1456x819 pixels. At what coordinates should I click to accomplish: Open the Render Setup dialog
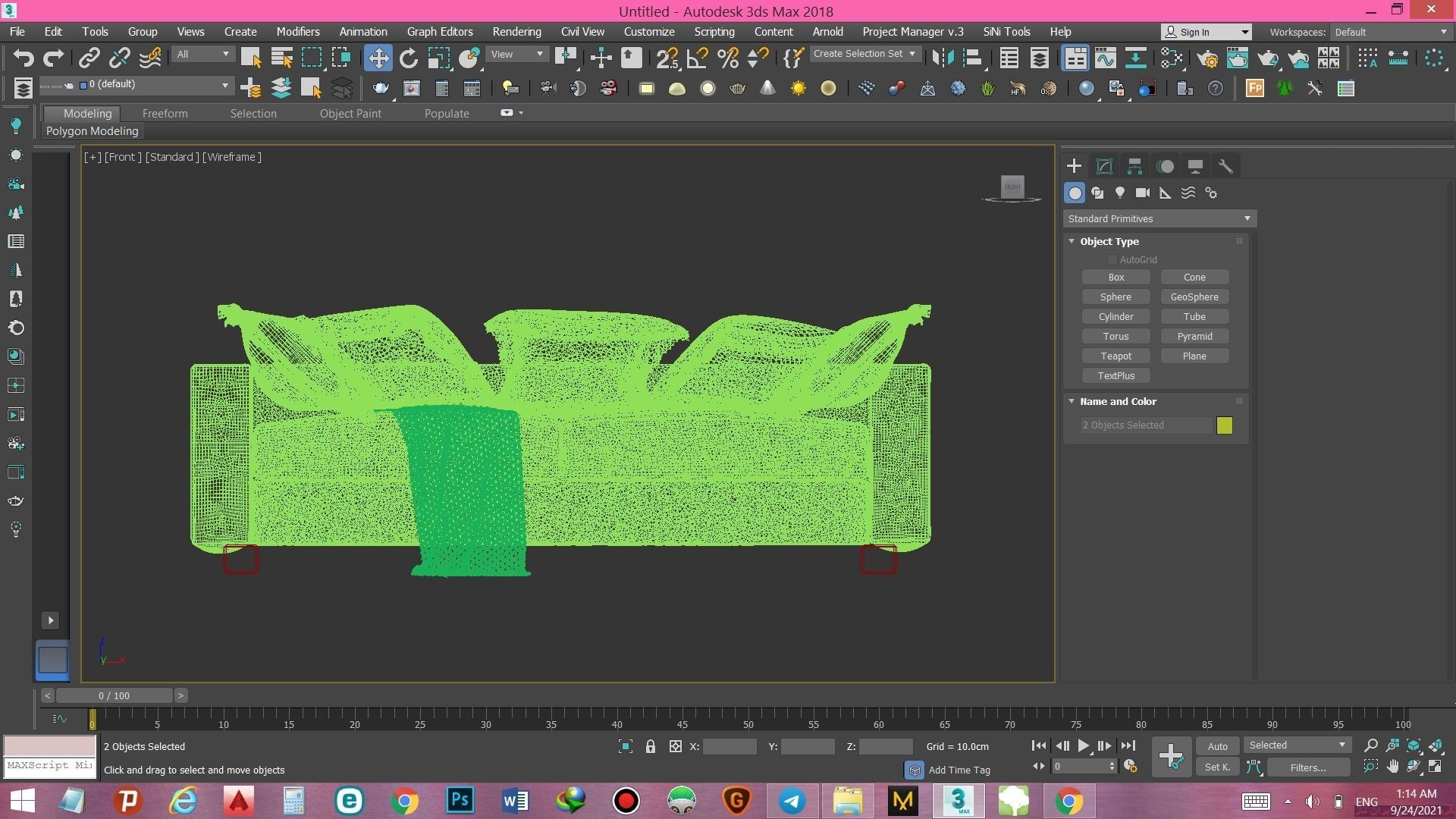(x=1210, y=58)
